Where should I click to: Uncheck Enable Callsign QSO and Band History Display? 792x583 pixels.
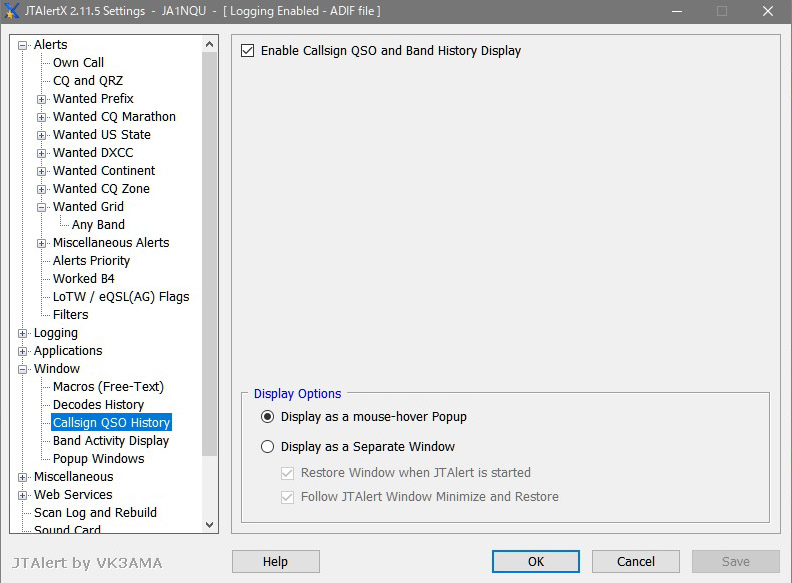point(248,51)
